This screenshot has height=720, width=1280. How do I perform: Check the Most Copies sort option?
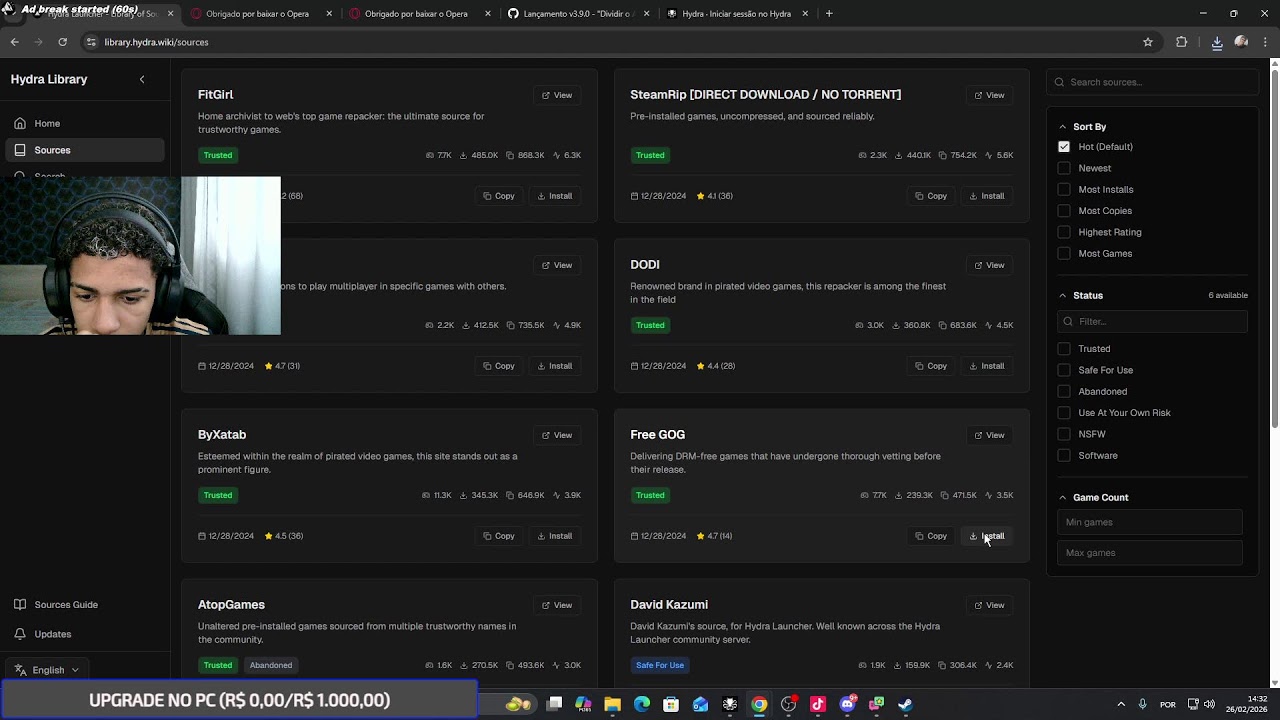[x=1064, y=211]
